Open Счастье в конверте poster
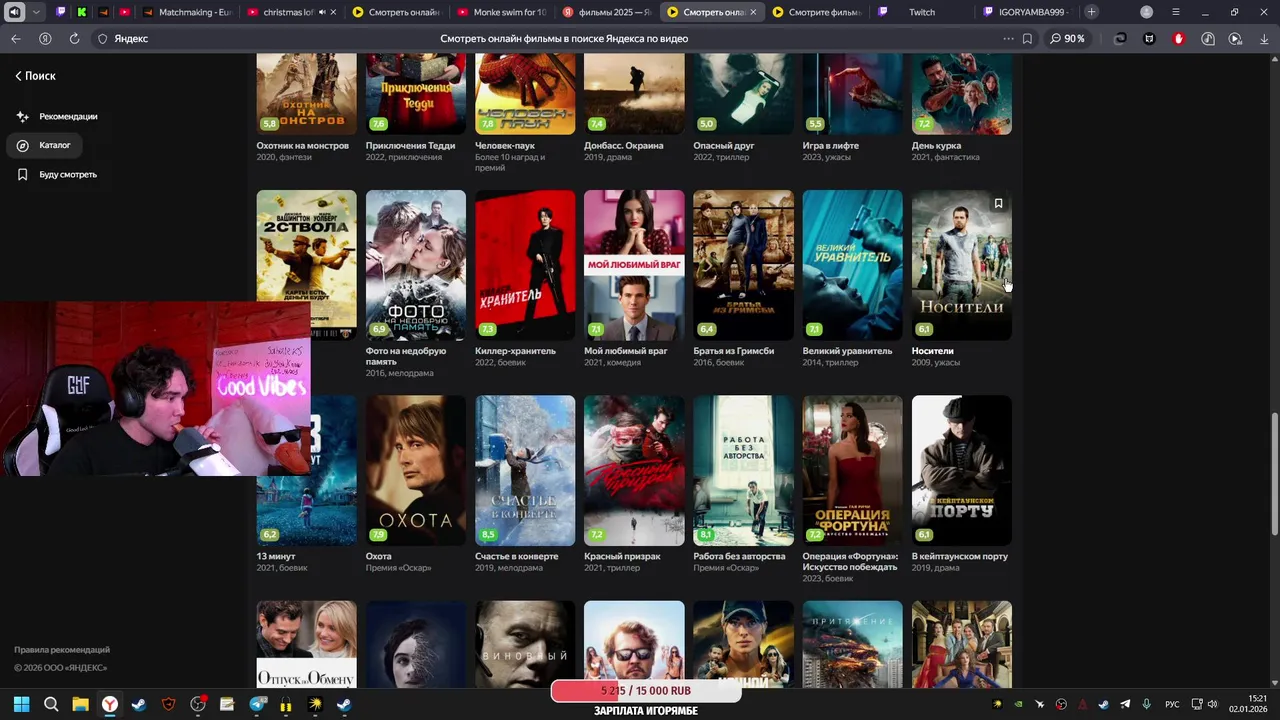The image size is (1280, 720). coord(525,470)
